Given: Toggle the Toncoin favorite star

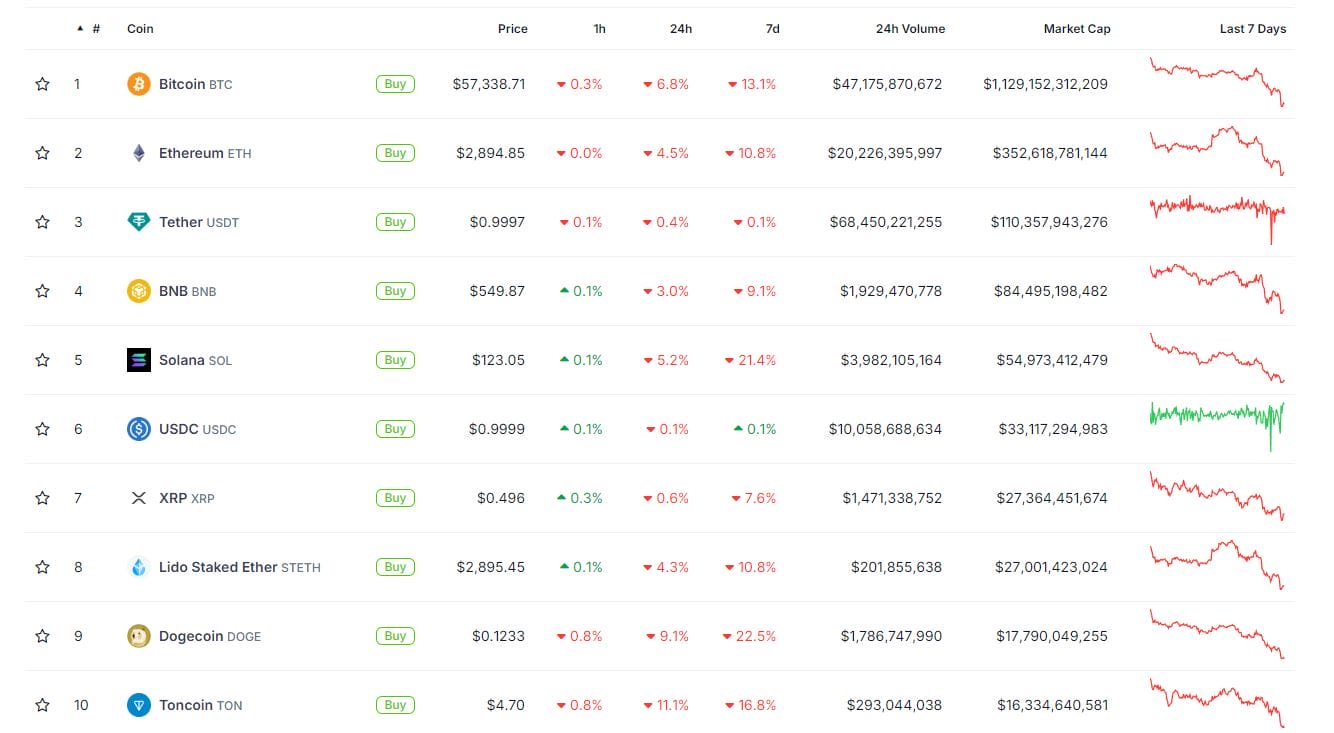Looking at the screenshot, I should coord(42,705).
